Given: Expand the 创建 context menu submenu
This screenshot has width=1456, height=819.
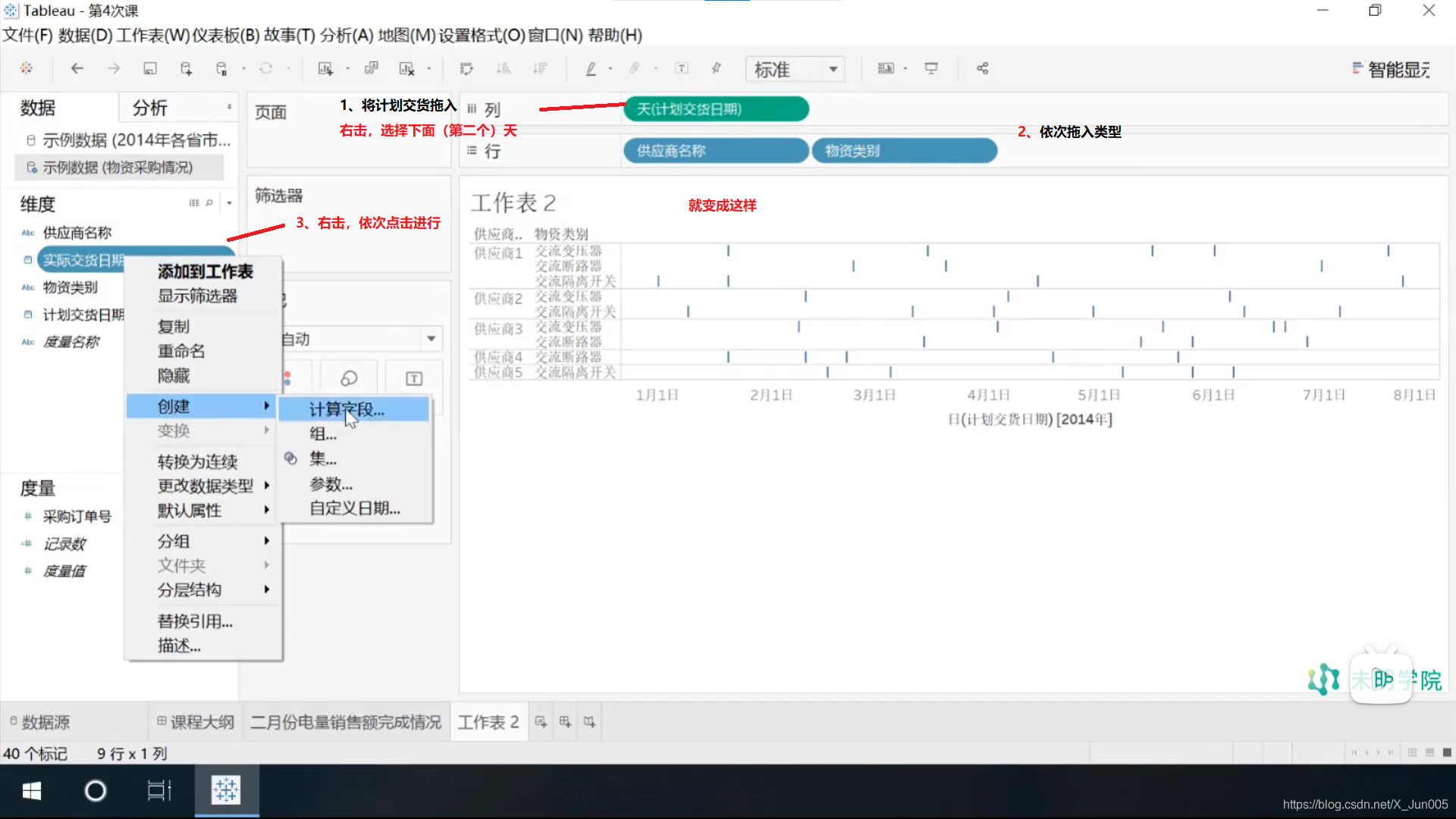Looking at the screenshot, I should [173, 406].
